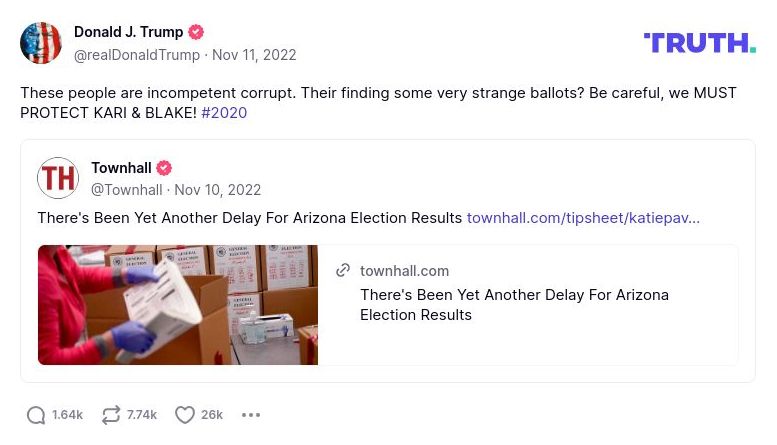Viewport: 777px width, 445px height.
Task: Open the three-dot more options menu
Action: (251, 415)
